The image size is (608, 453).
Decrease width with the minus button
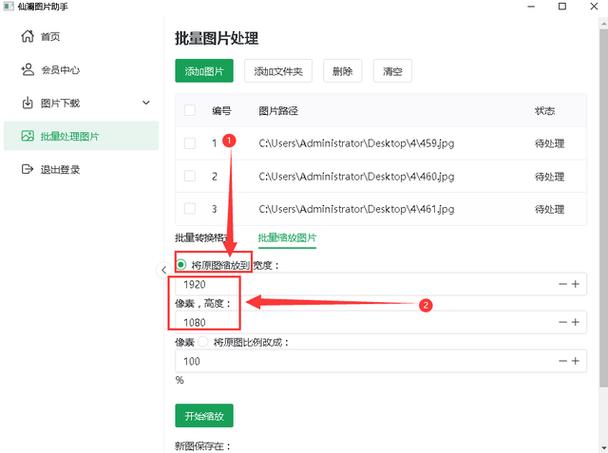563,284
